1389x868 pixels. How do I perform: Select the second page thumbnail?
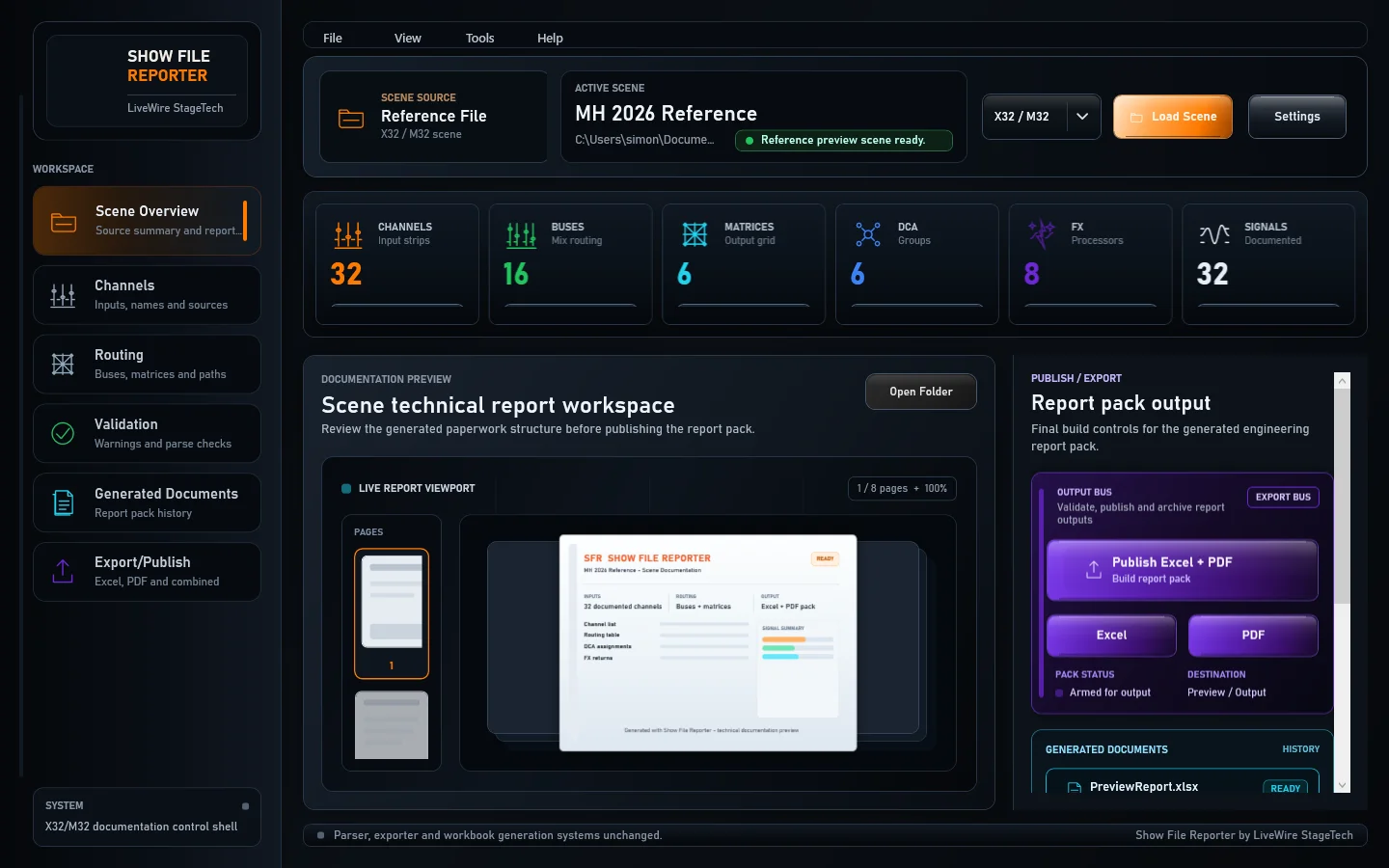click(392, 725)
